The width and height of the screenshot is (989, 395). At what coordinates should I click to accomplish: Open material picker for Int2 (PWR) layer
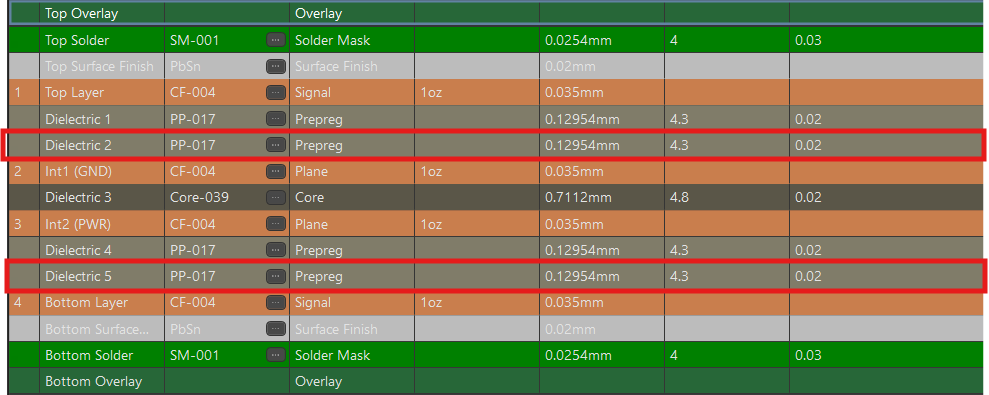[276, 224]
